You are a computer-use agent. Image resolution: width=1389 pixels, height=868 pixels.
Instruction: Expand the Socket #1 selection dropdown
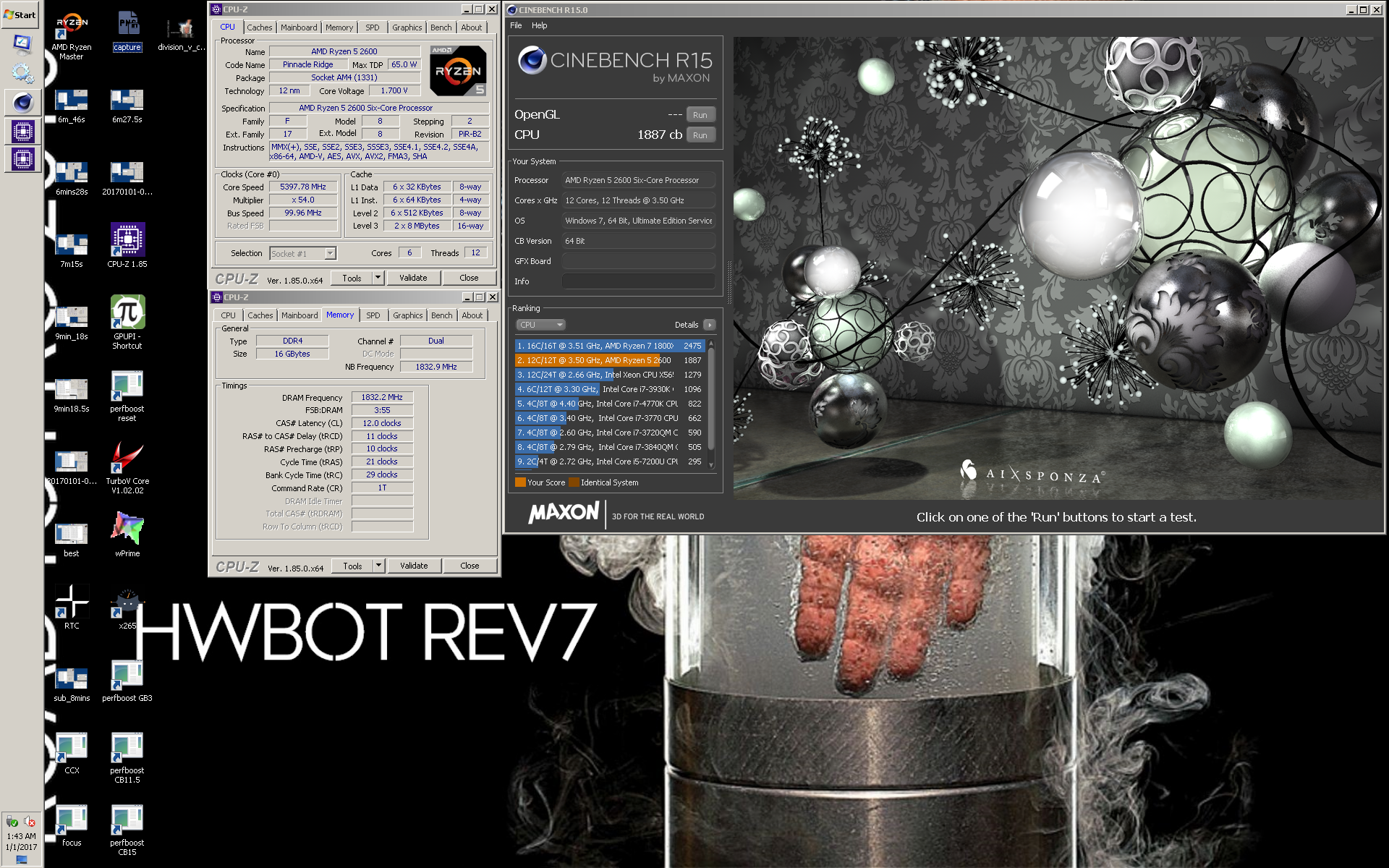pyautogui.click(x=330, y=253)
